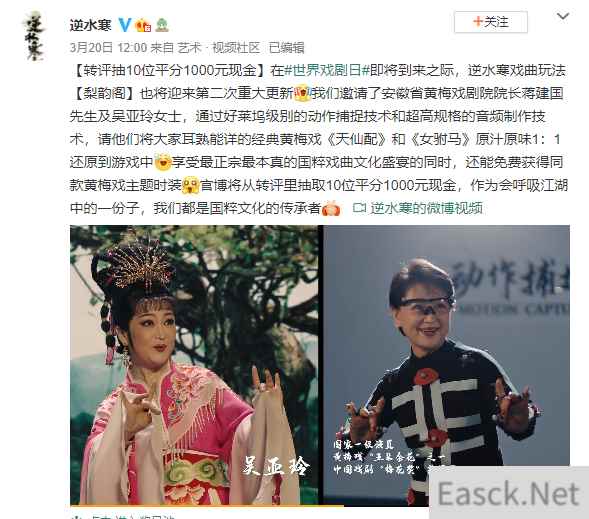Click the video icon before 逆水寒的微博视频
The image size is (589, 519).
[x=359, y=208]
